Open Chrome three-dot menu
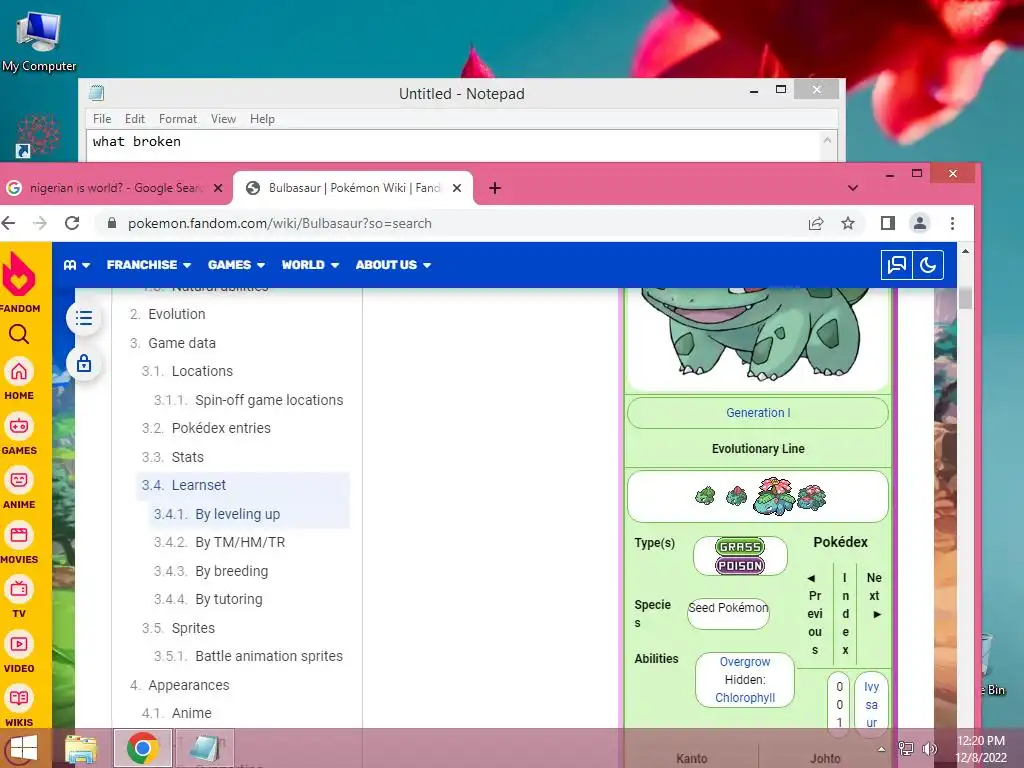 952,223
